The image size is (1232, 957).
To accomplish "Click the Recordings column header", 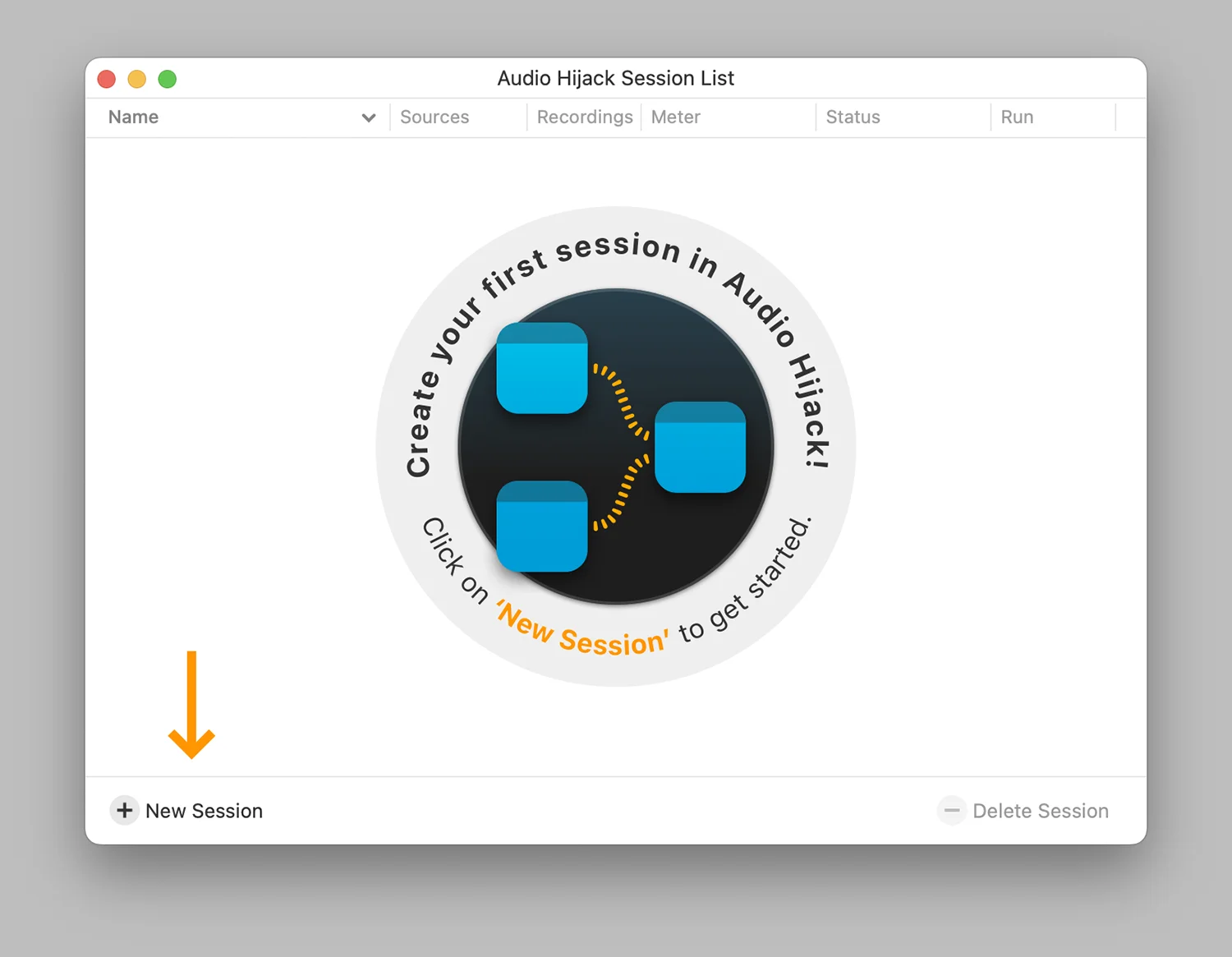I will point(585,117).
